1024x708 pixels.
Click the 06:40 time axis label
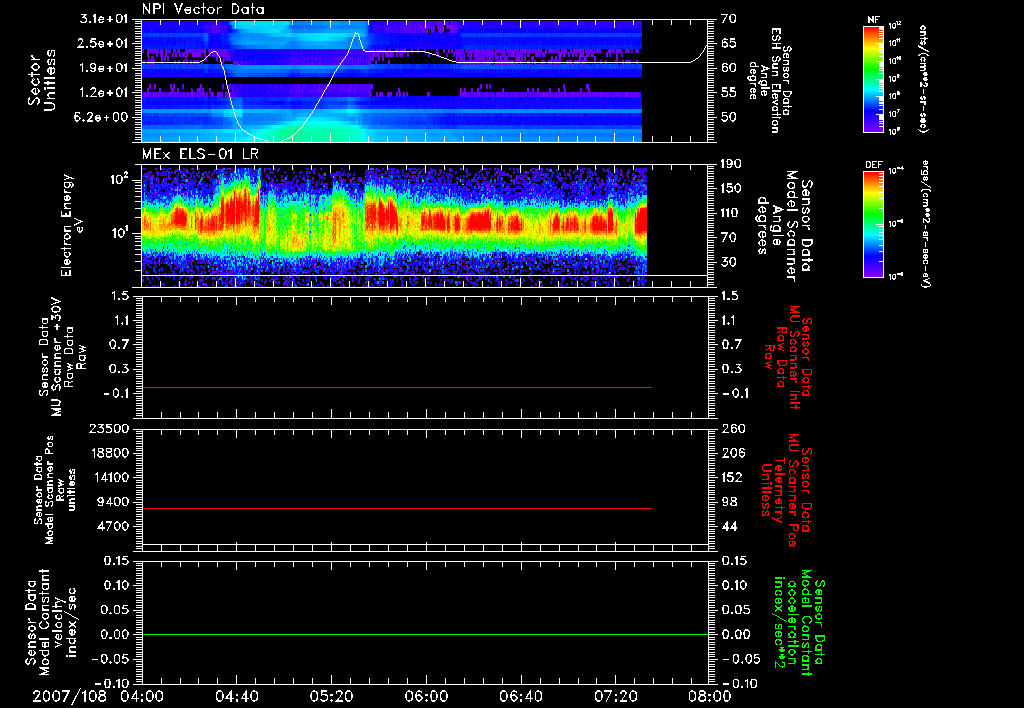click(520, 696)
